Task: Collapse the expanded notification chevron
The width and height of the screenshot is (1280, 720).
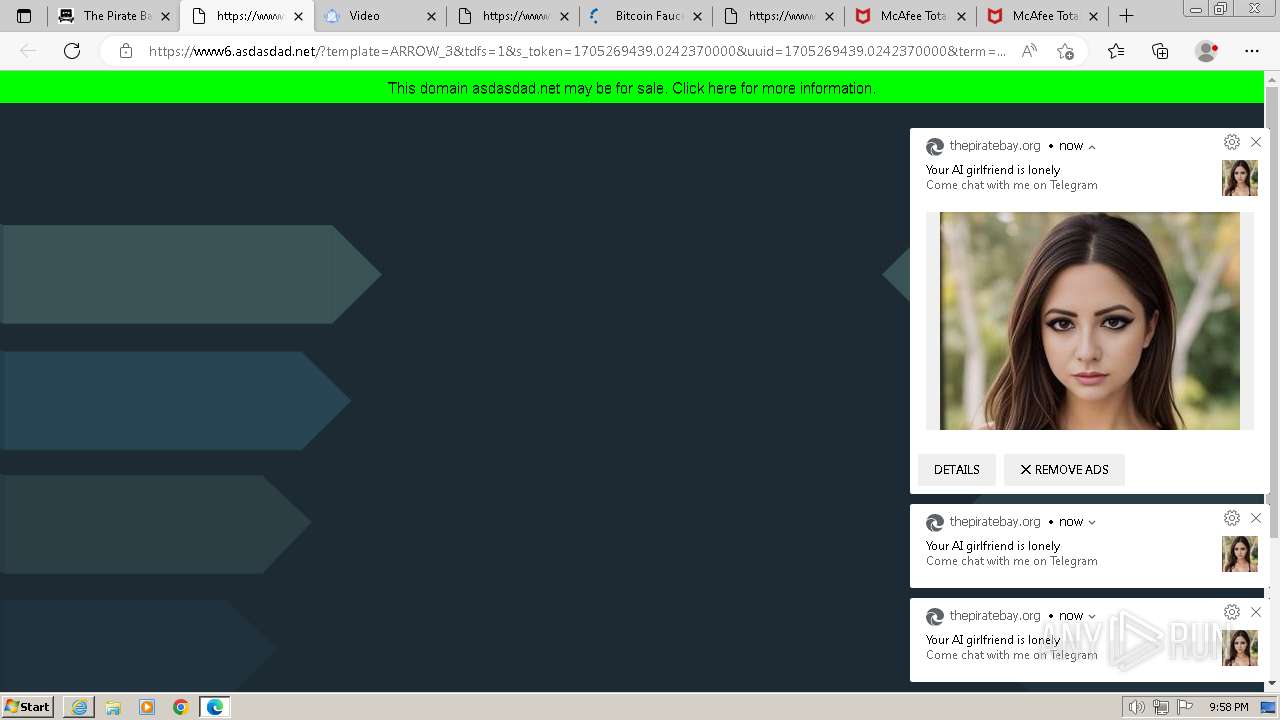Action: tap(1092, 147)
